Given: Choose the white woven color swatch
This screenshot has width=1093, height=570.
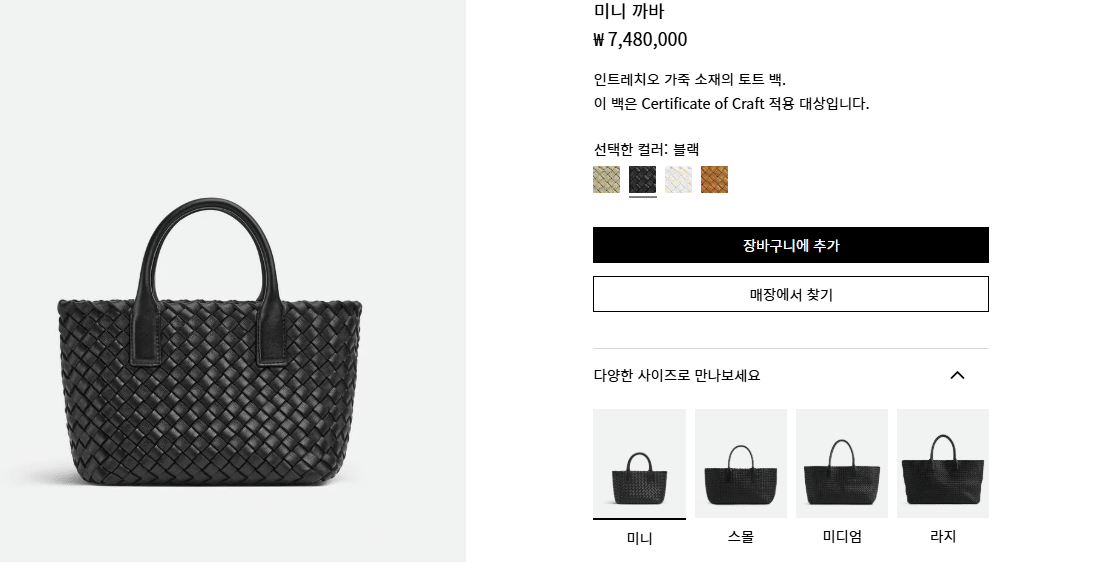Looking at the screenshot, I should click(x=678, y=180).
